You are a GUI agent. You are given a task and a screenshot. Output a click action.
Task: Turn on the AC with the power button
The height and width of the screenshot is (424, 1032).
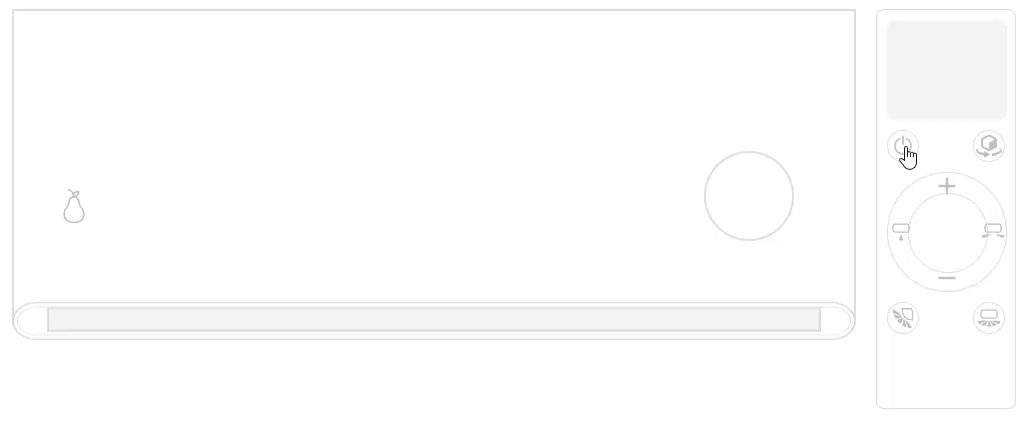pos(902,146)
